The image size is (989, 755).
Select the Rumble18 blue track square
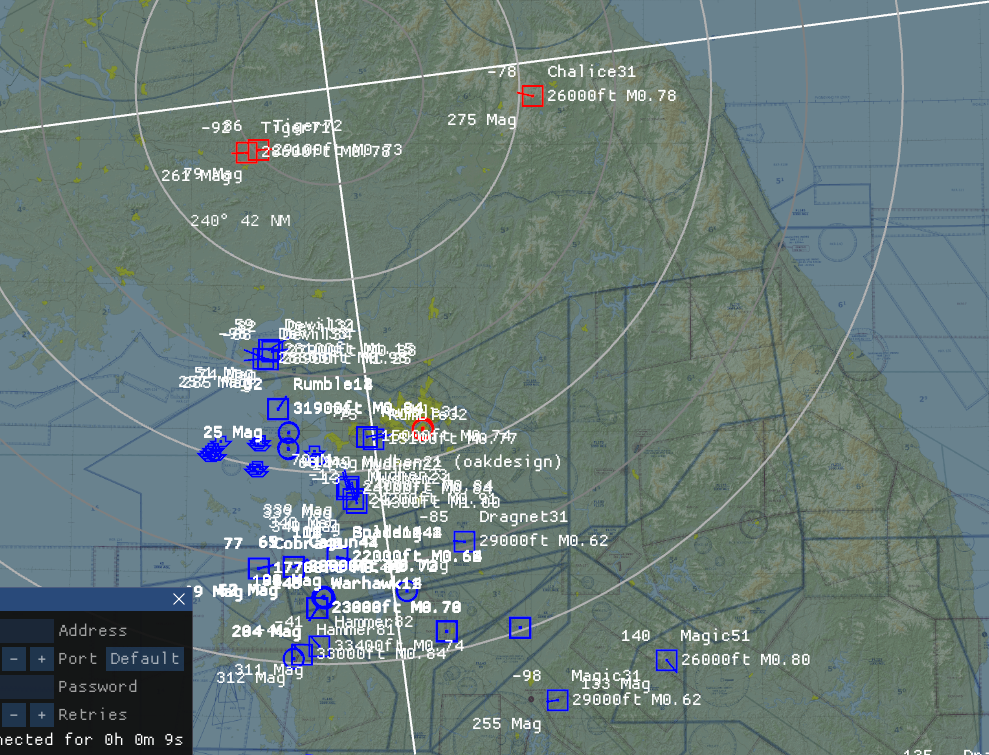coord(278,408)
